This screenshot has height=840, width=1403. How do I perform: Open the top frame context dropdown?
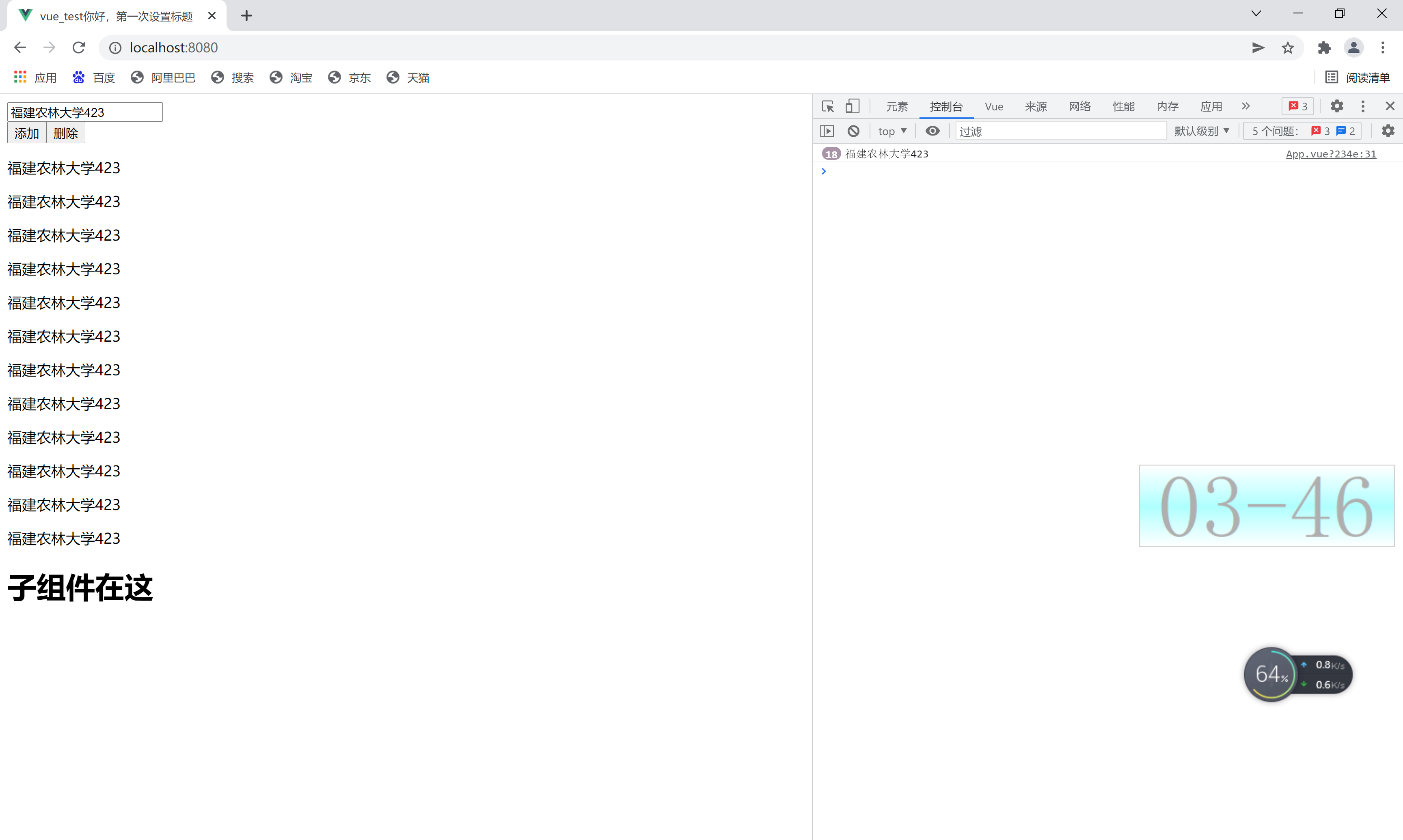click(892, 131)
